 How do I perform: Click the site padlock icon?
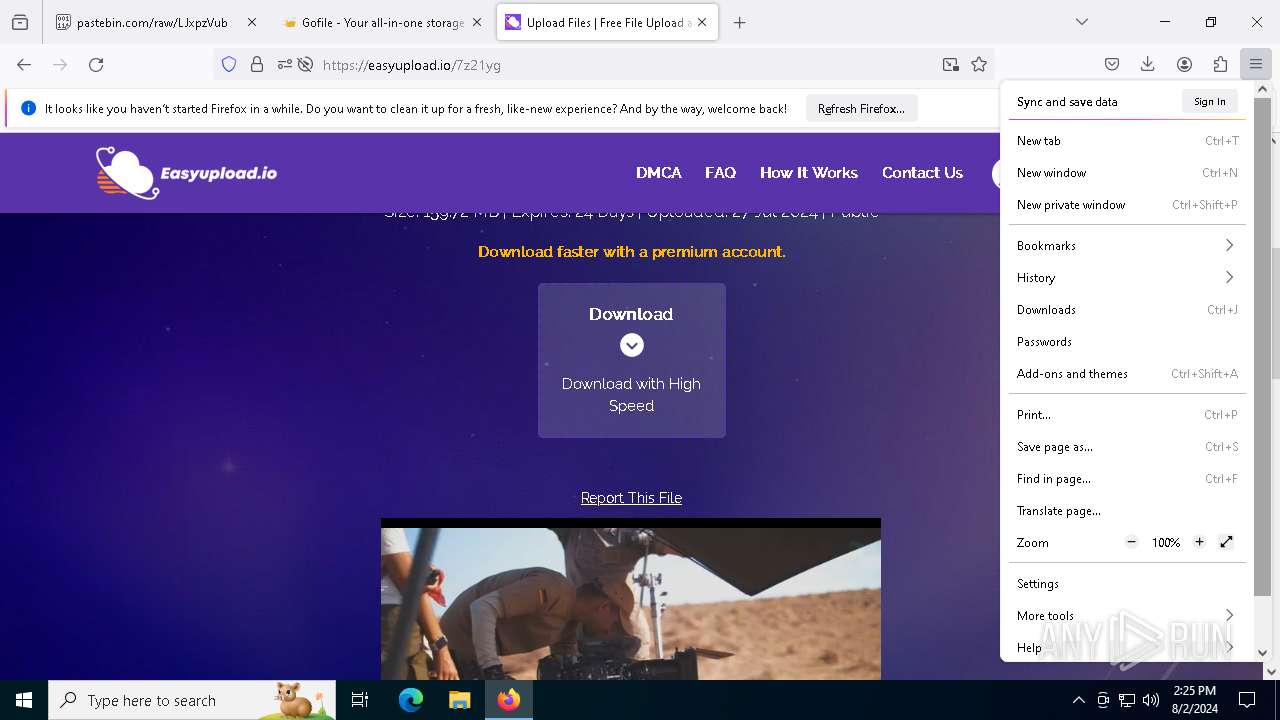click(x=257, y=64)
